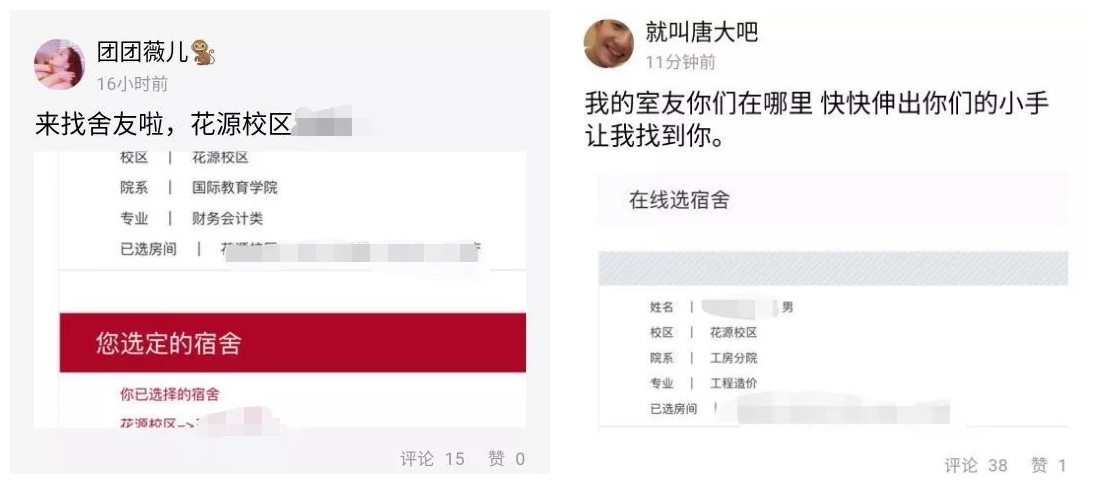The height and width of the screenshot is (484, 1099).
Task: Open 团团薇儿's profile avatar
Action: 60,64
